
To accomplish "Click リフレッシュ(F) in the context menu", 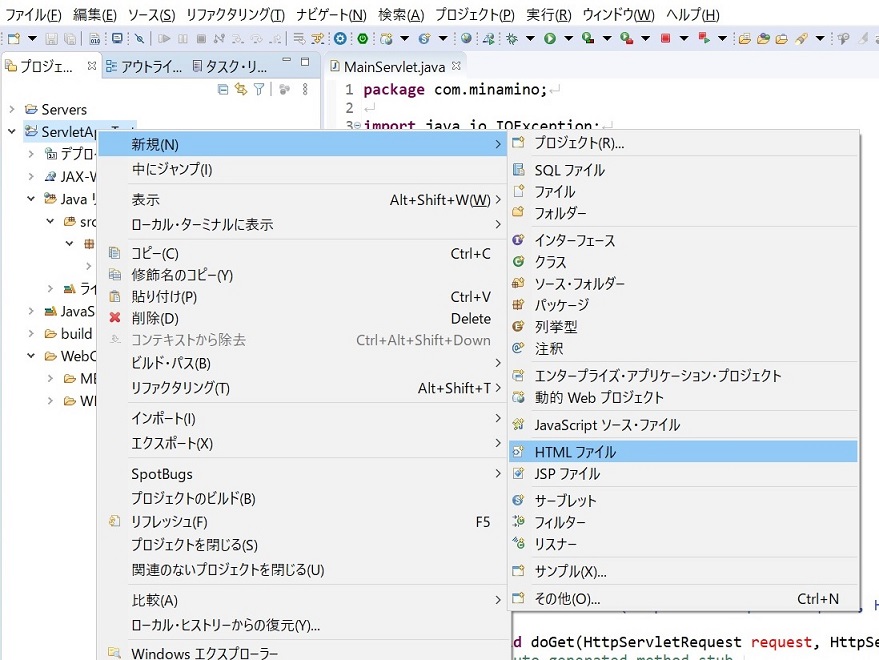I will [x=302, y=521].
